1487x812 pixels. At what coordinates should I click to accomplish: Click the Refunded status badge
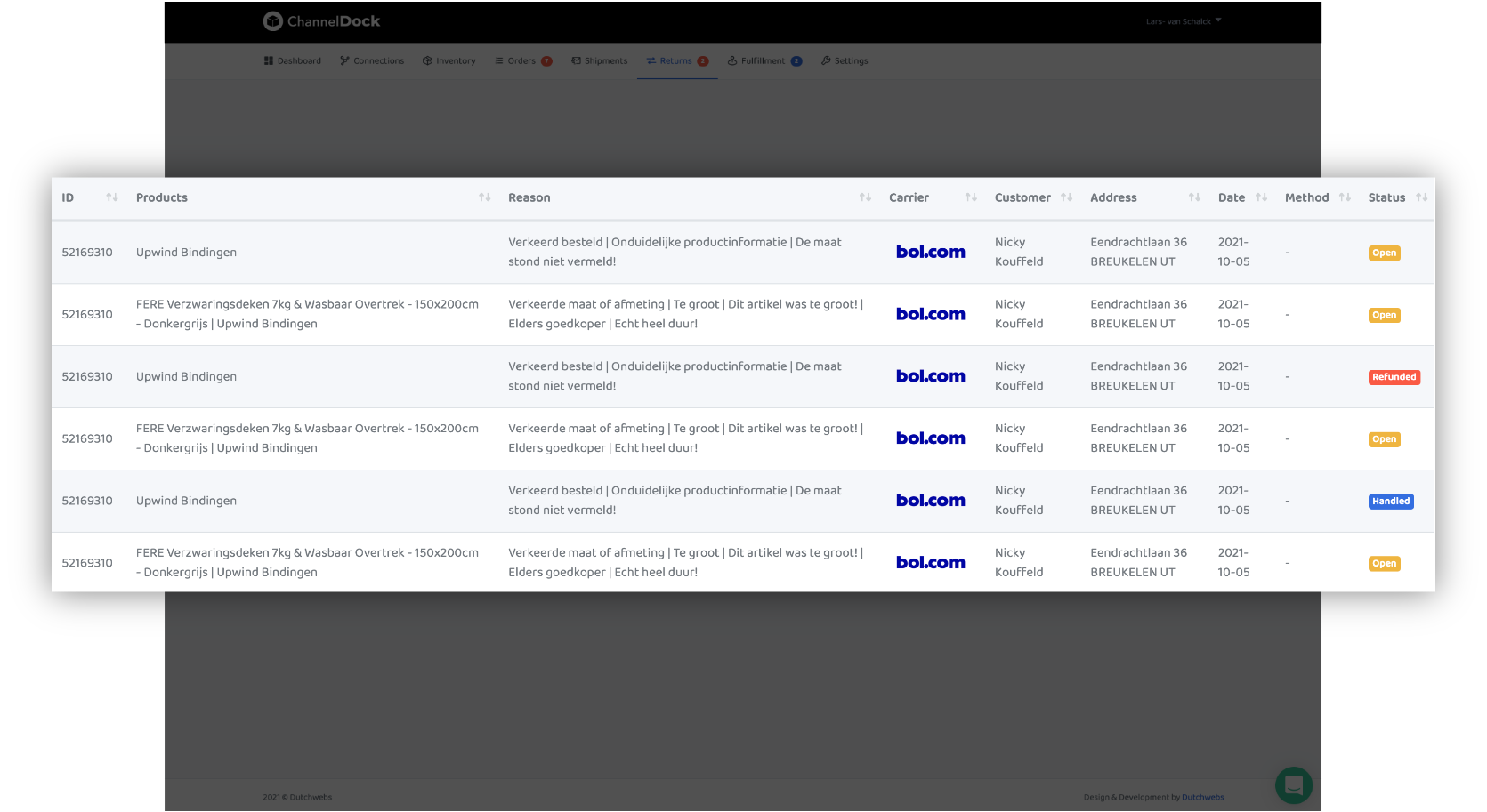pos(1394,377)
